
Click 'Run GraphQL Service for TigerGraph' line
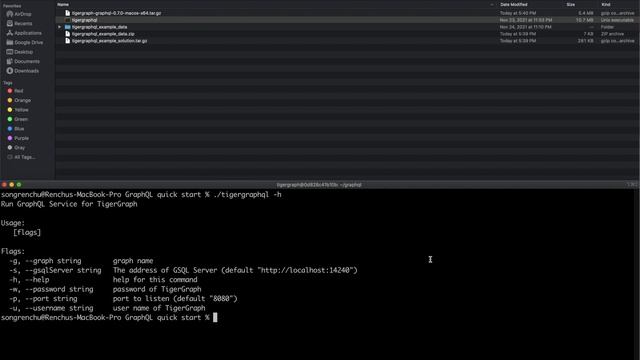(x=69, y=204)
